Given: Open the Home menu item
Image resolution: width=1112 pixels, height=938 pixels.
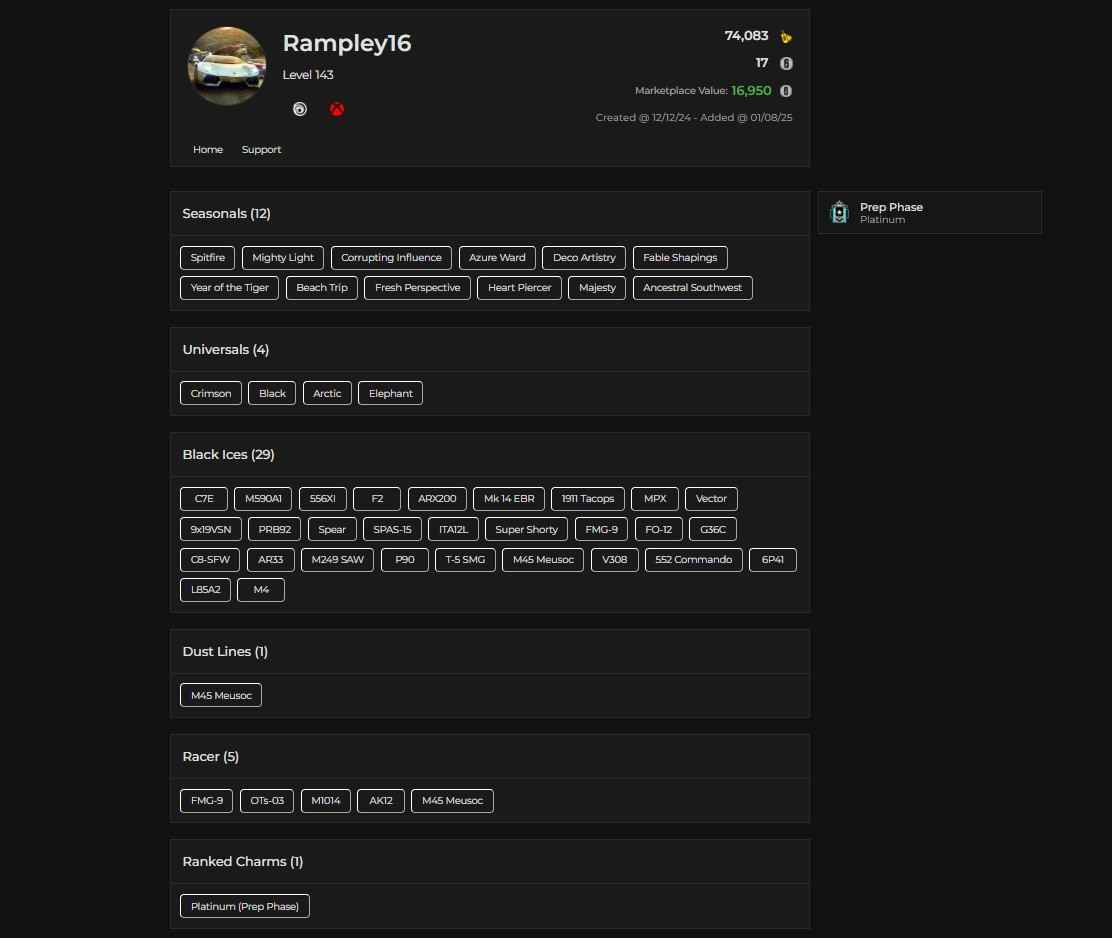Looking at the screenshot, I should coord(207,149).
